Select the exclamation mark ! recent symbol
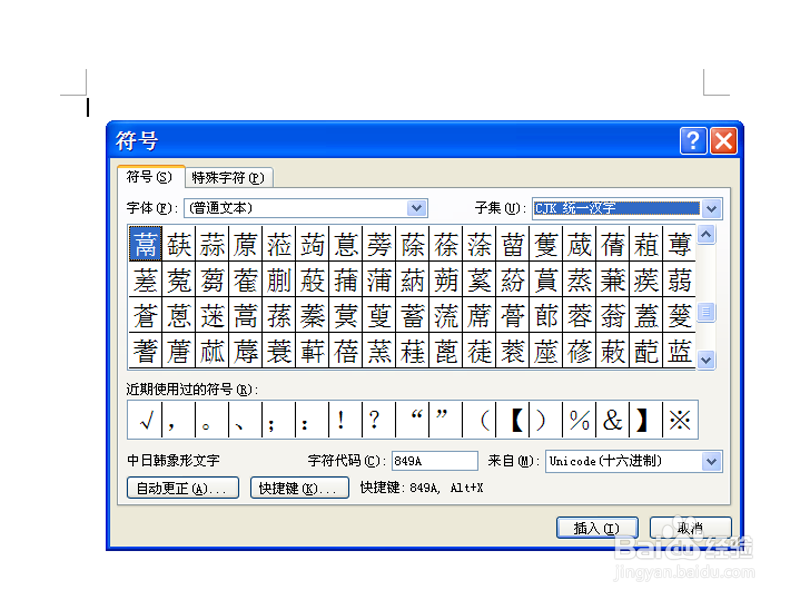This screenshot has width=800, height=600. [345, 420]
